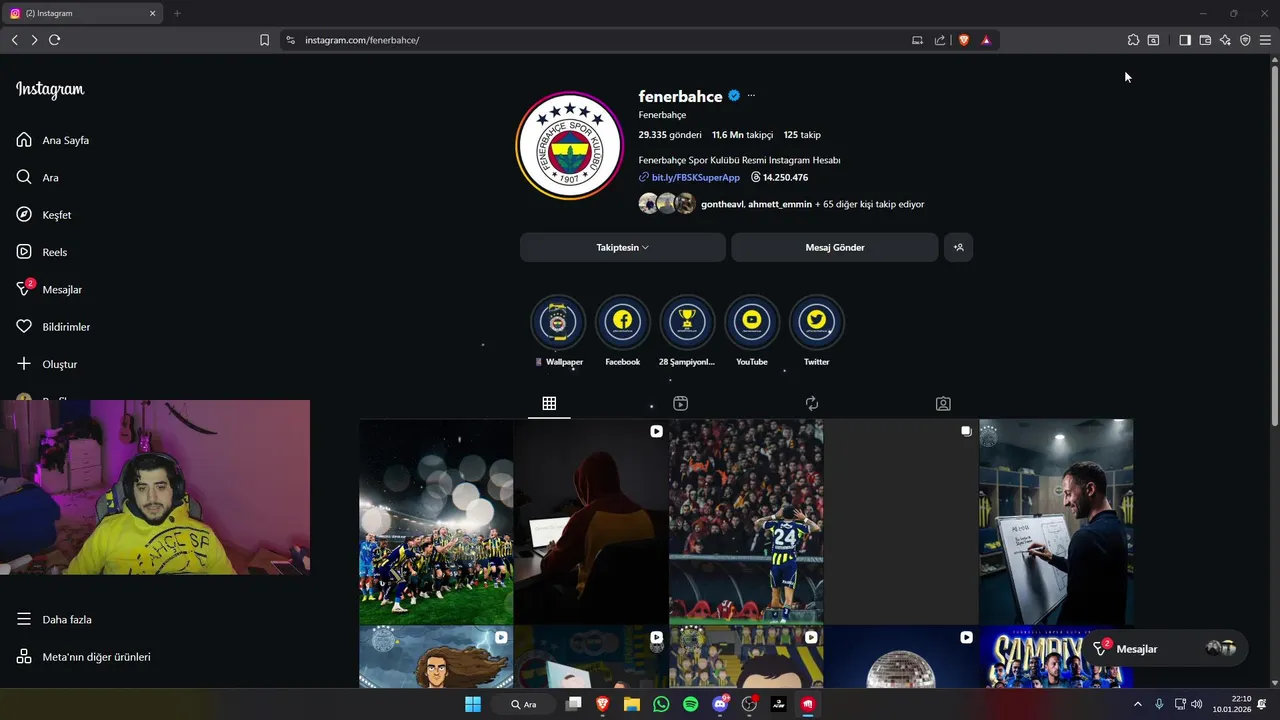
Task: Click the Oluştur plus icon
Action: click(x=24, y=364)
